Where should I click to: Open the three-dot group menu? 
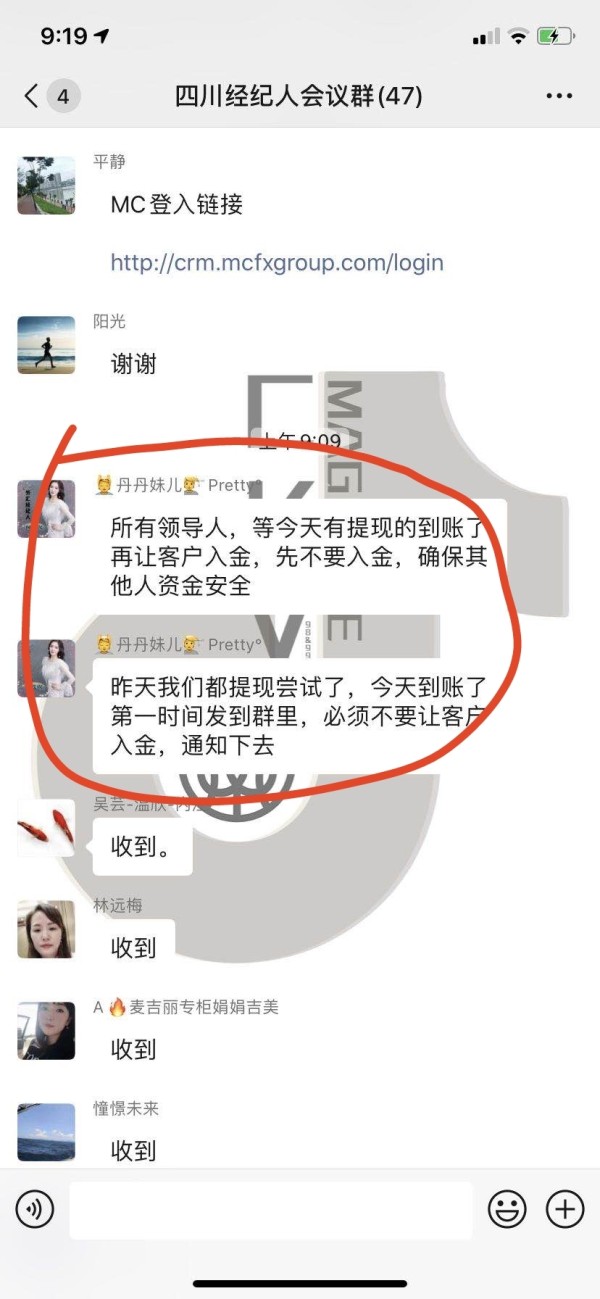[x=559, y=96]
